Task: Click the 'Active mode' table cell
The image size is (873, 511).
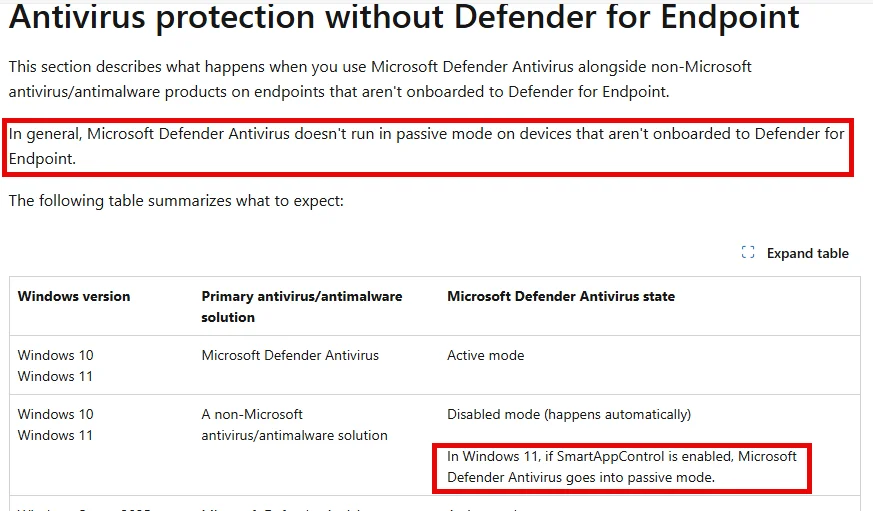Action: 485,355
